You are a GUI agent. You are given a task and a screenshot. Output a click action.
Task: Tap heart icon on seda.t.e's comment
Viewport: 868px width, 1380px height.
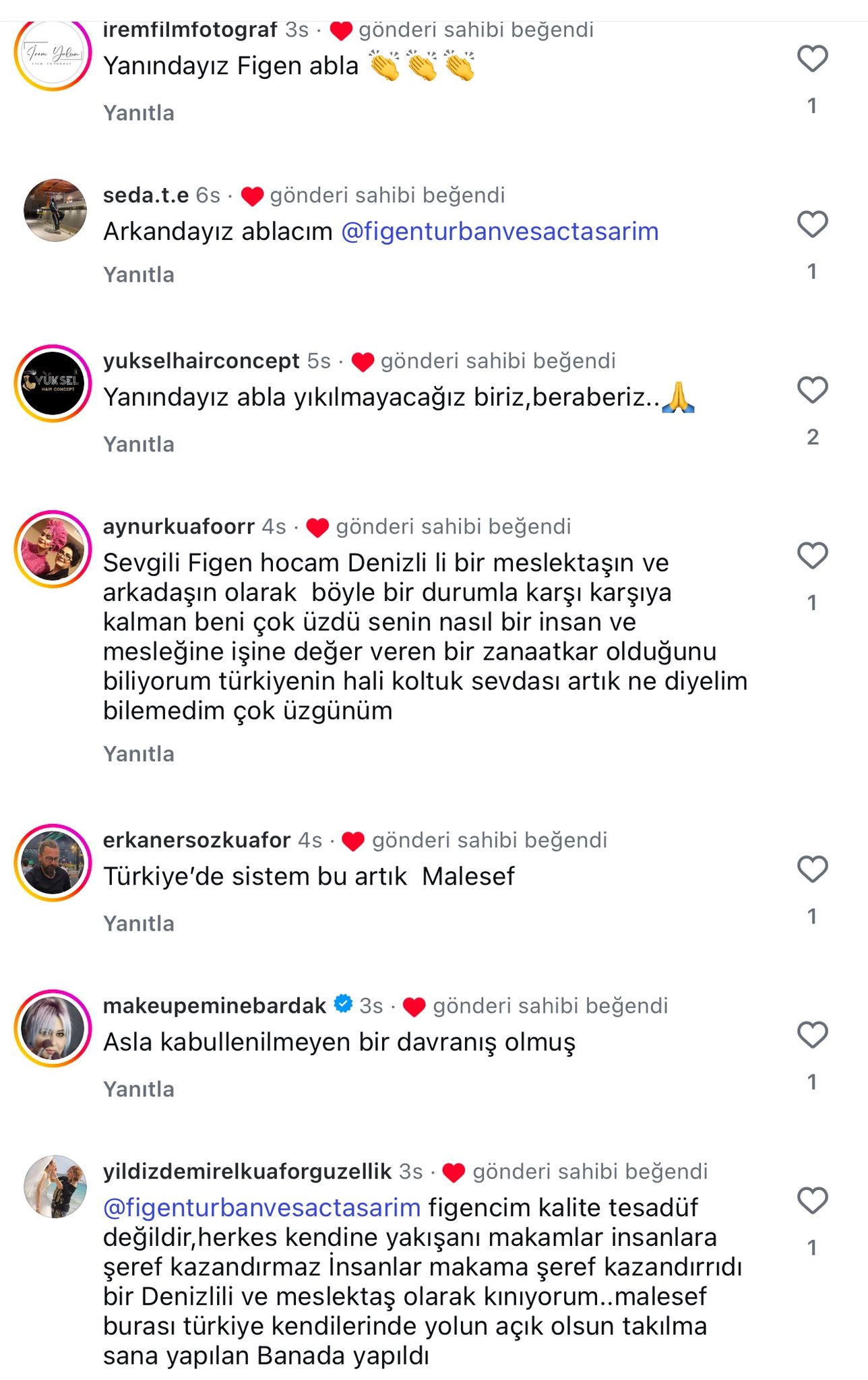(x=812, y=224)
